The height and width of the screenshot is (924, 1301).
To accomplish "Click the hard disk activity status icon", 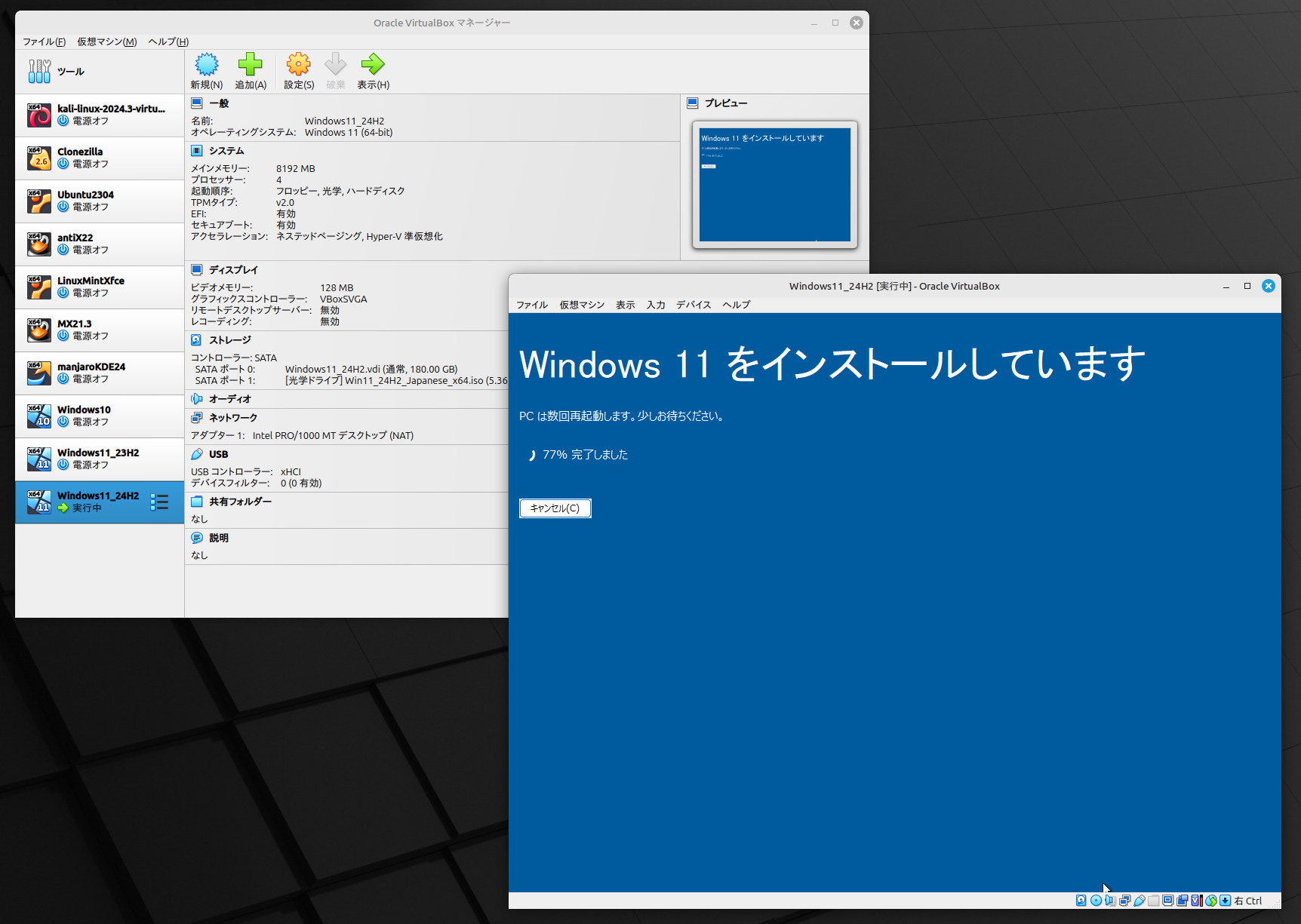I will point(1081,900).
